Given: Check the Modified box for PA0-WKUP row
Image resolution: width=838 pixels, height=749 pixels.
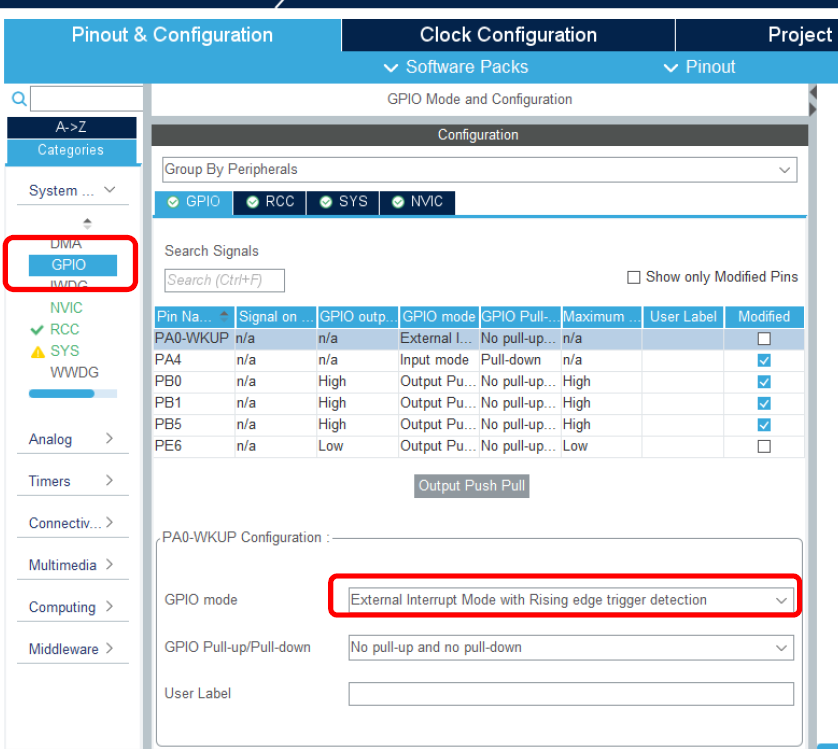Looking at the screenshot, I should click(x=764, y=339).
